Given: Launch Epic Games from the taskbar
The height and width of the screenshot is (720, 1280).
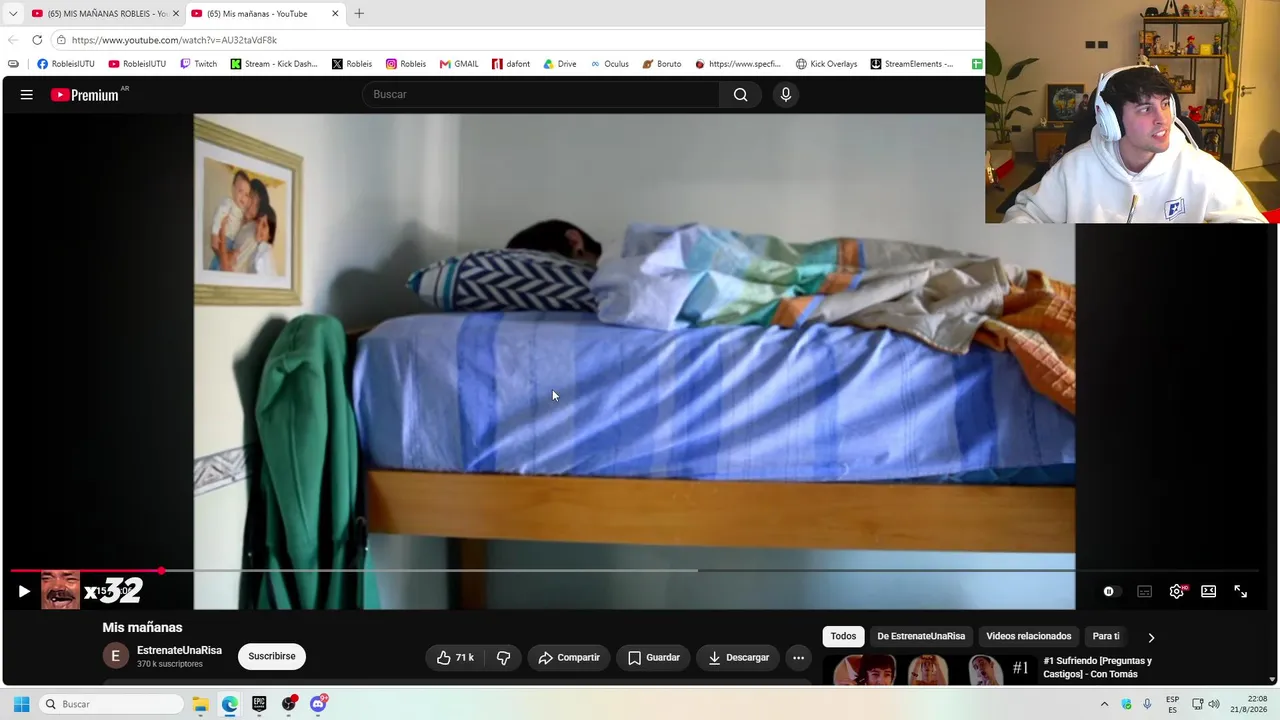Looking at the screenshot, I should tap(259, 704).
